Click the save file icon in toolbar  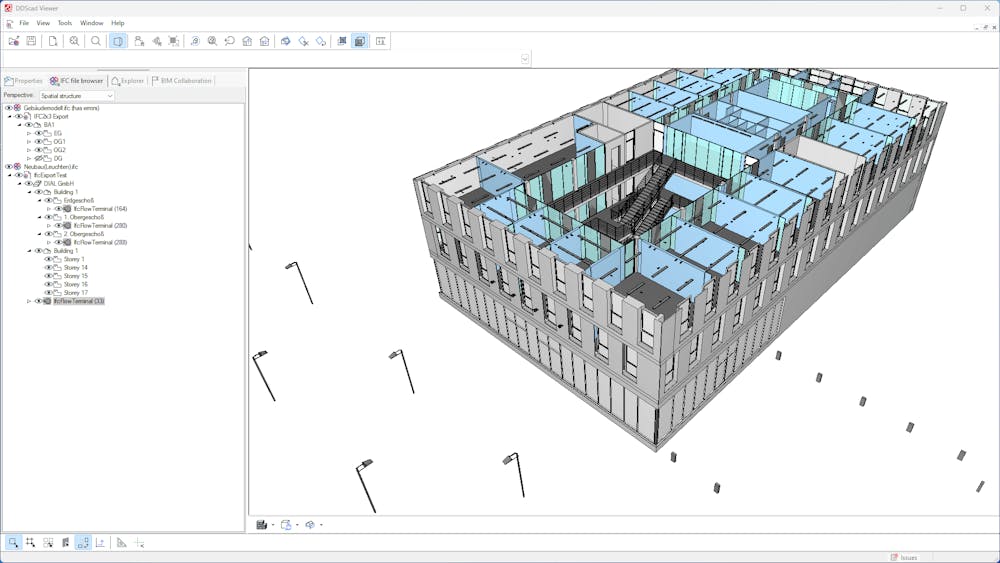click(x=31, y=41)
